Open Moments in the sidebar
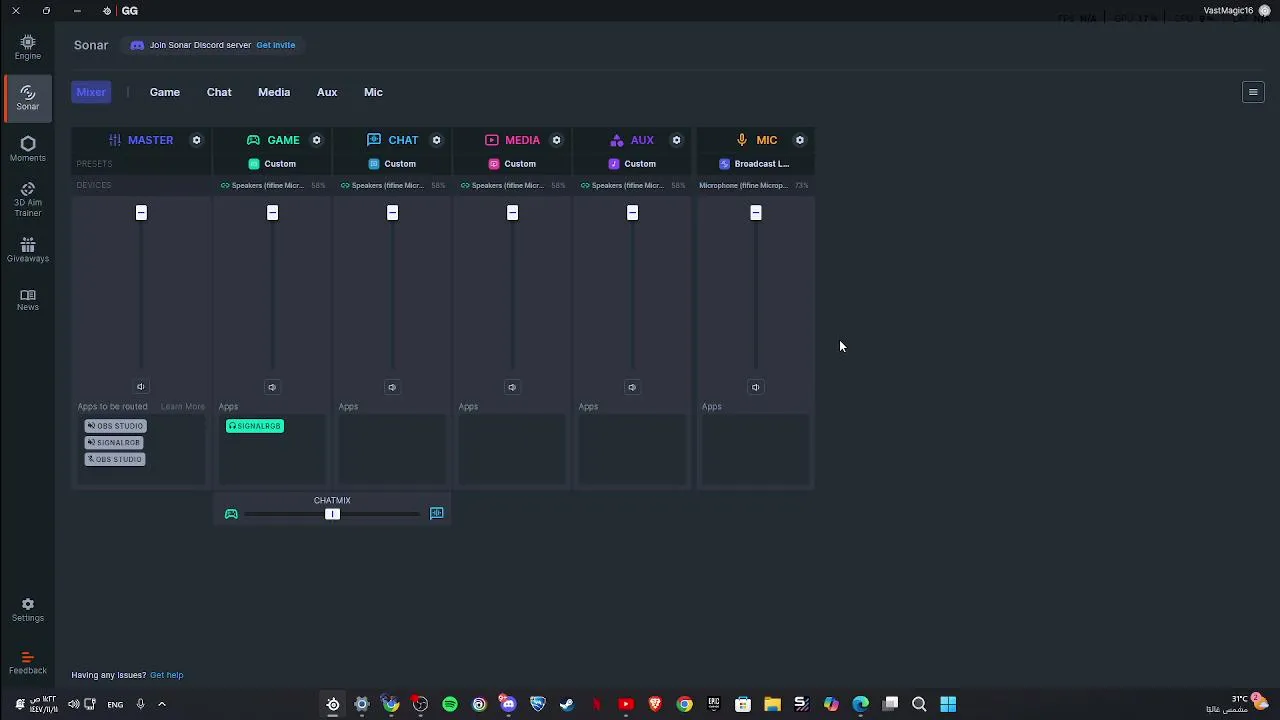The image size is (1280, 720). pos(28,149)
